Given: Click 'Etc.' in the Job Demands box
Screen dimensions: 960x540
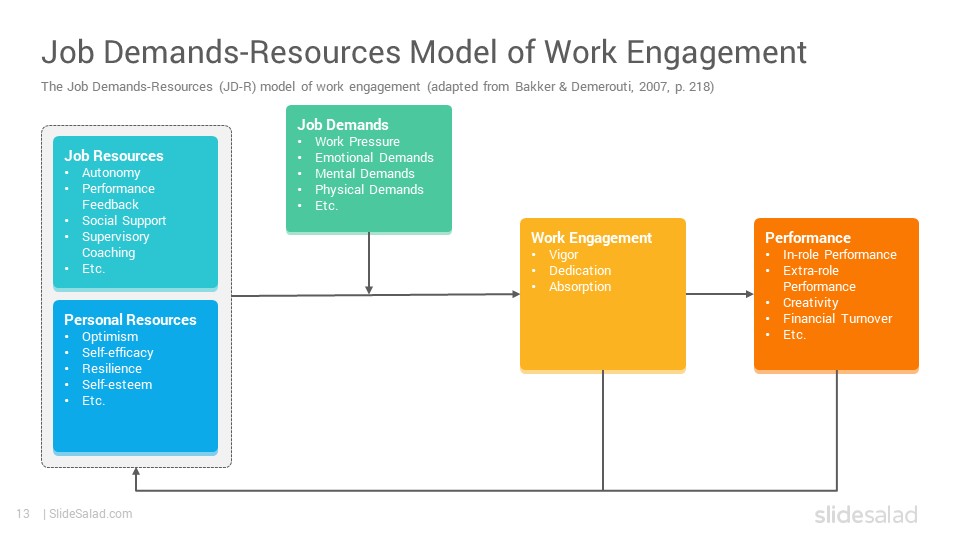Looking at the screenshot, I should pos(326,206).
